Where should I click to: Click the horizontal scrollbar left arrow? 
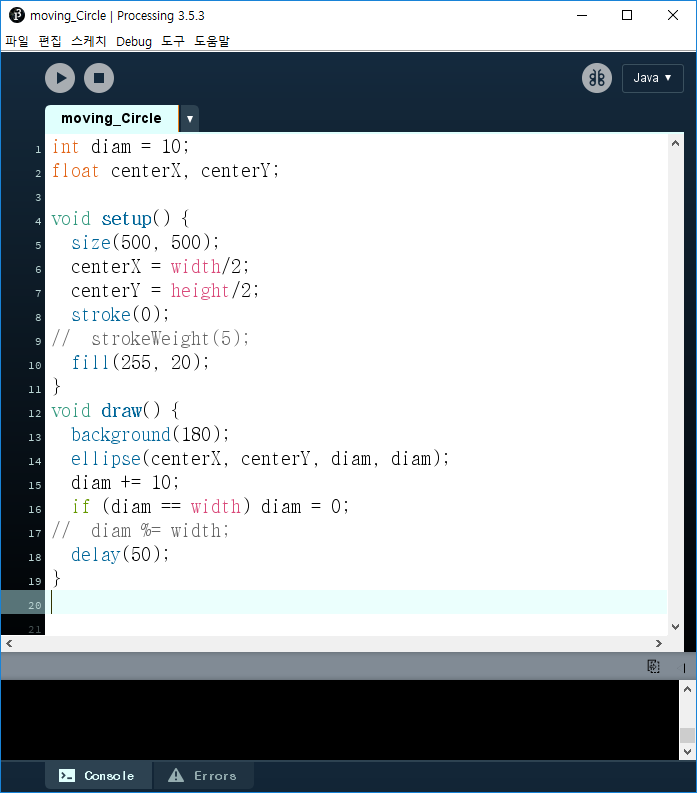click(9, 643)
